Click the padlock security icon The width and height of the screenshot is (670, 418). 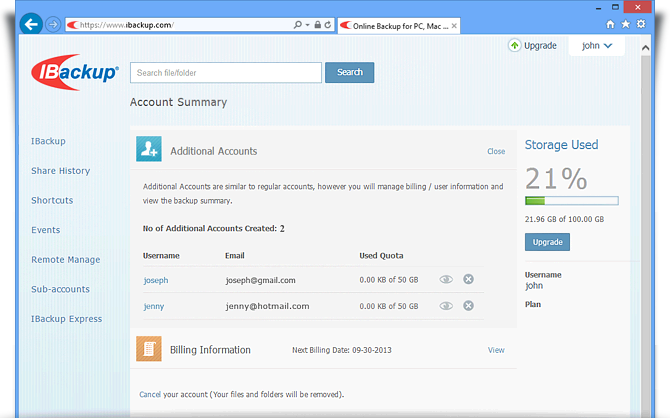(317, 25)
